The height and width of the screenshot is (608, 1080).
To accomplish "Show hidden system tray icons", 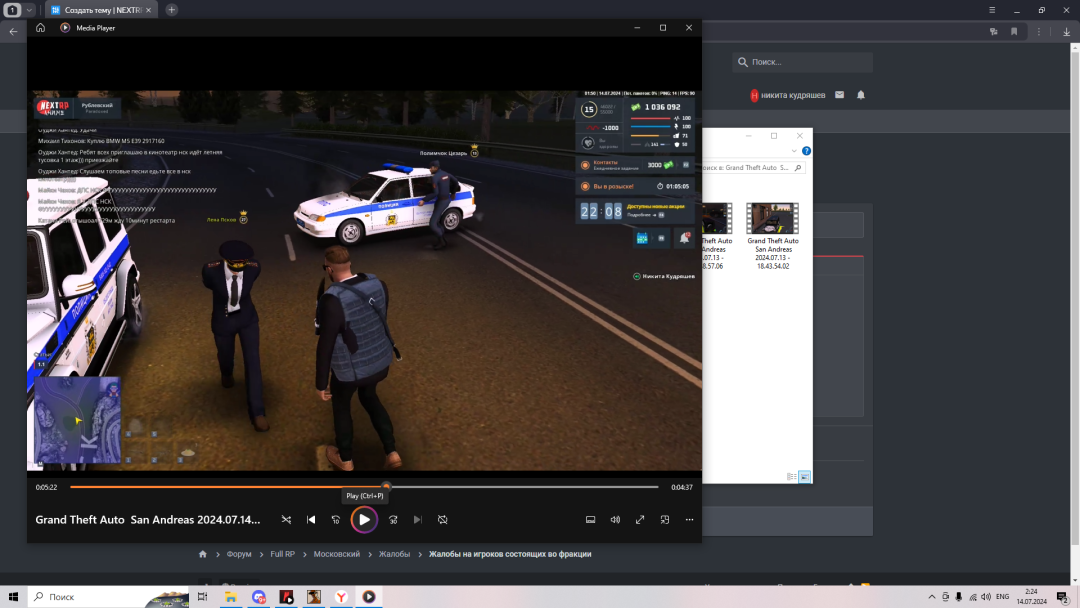I will [x=932, y=597].
